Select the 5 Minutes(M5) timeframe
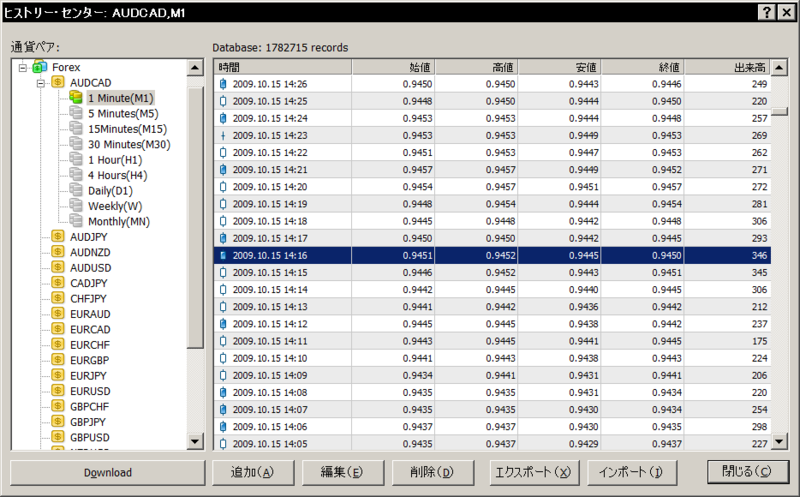This screenshot has width=800, height=497. pos(123,113)
